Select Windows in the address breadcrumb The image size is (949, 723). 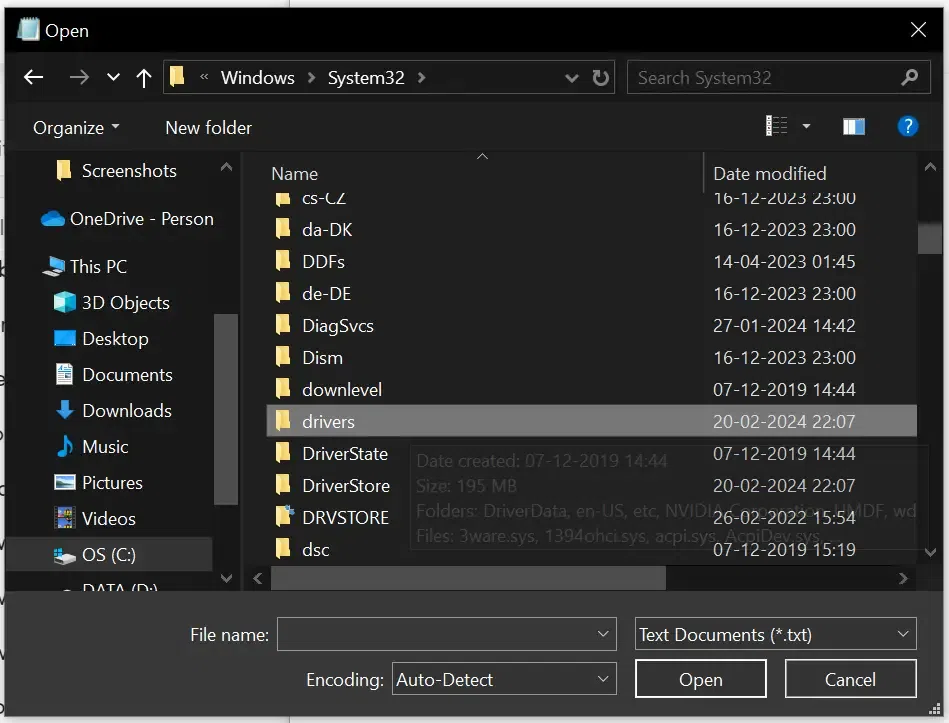(257, 77)
